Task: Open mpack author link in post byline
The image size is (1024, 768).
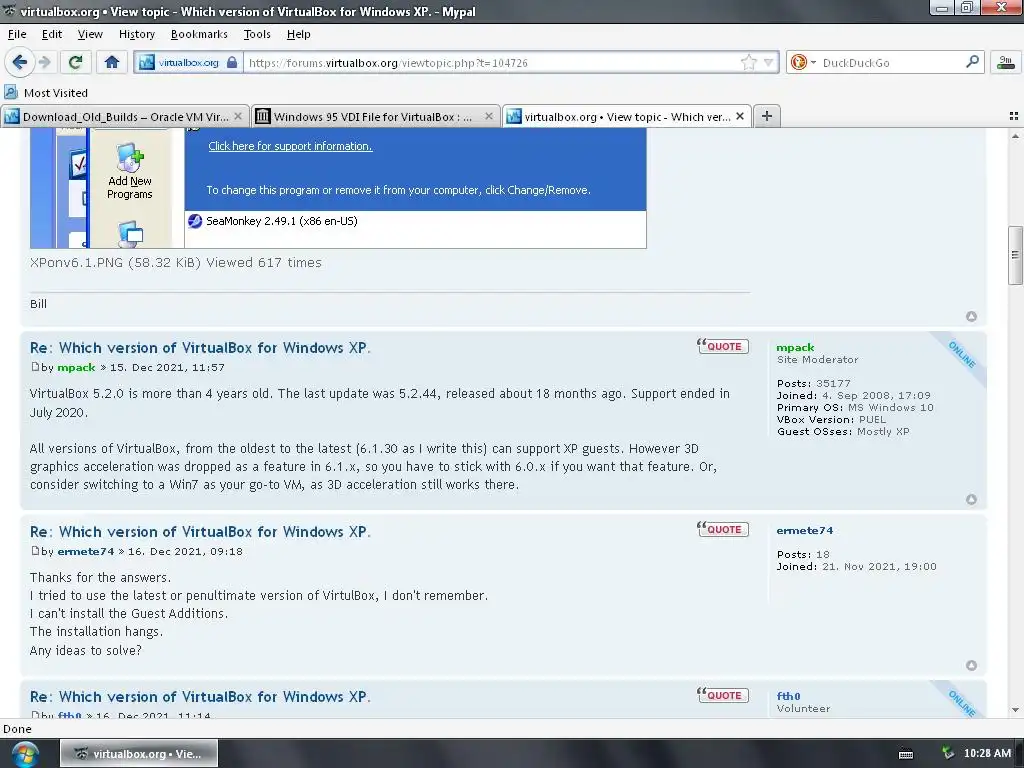Action: point(76,367)
